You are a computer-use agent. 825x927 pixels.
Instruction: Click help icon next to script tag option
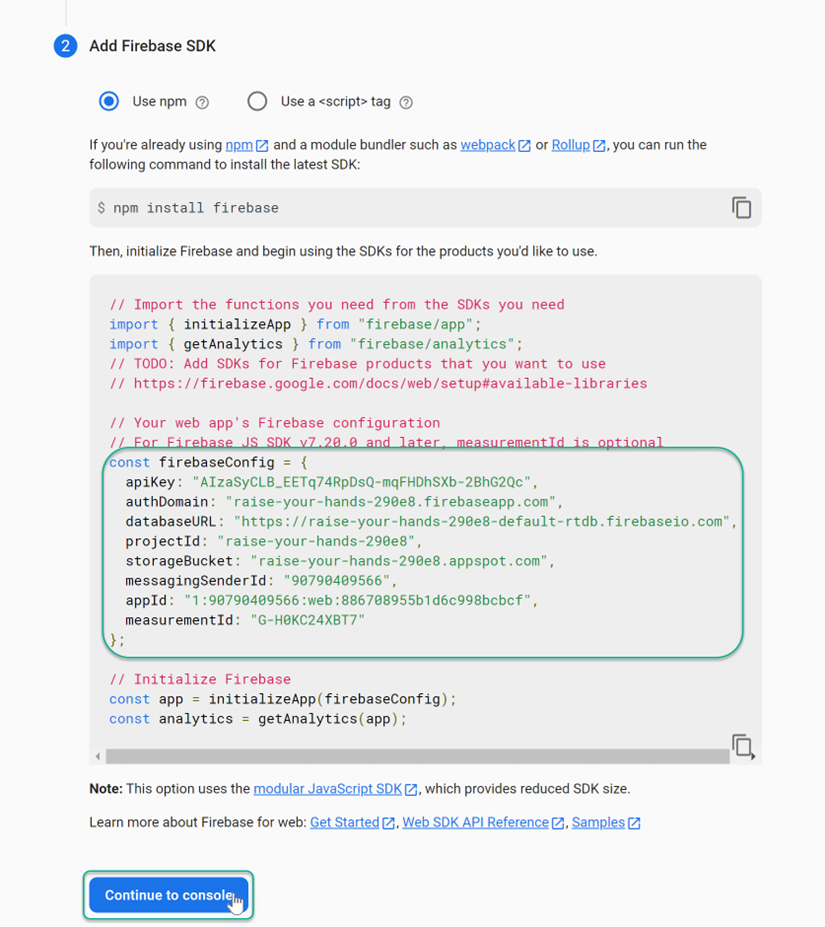pos(405,102)
